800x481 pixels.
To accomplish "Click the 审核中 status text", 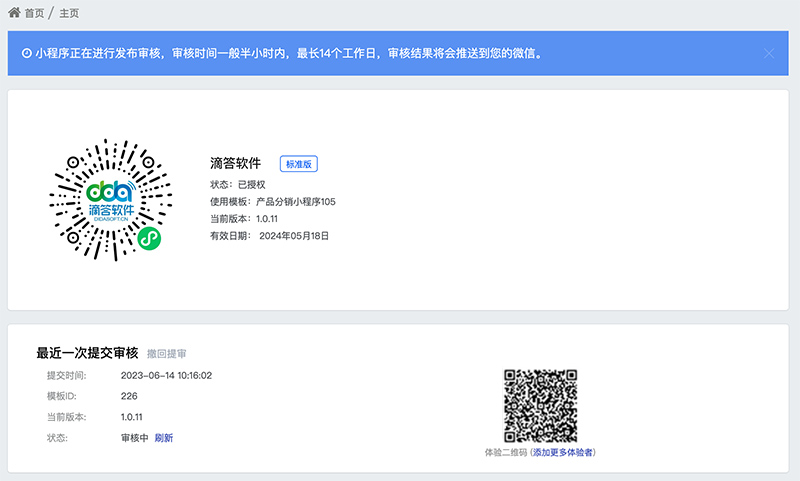I will [x=134, y=438].
